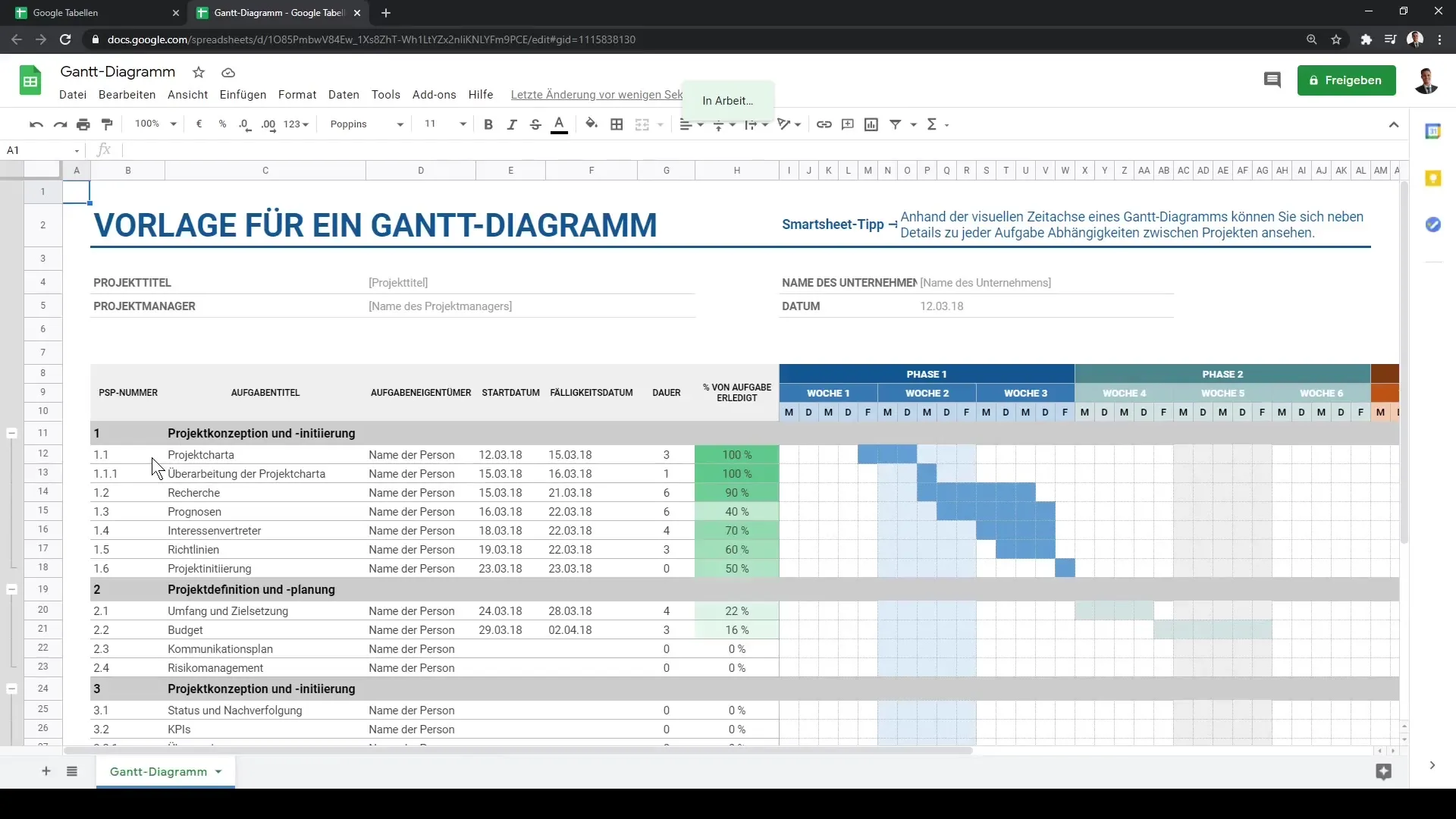Open the Gantt-Diagramm sheet tab menu arrow
This screenshot has width=1456, height=819.
218,772
